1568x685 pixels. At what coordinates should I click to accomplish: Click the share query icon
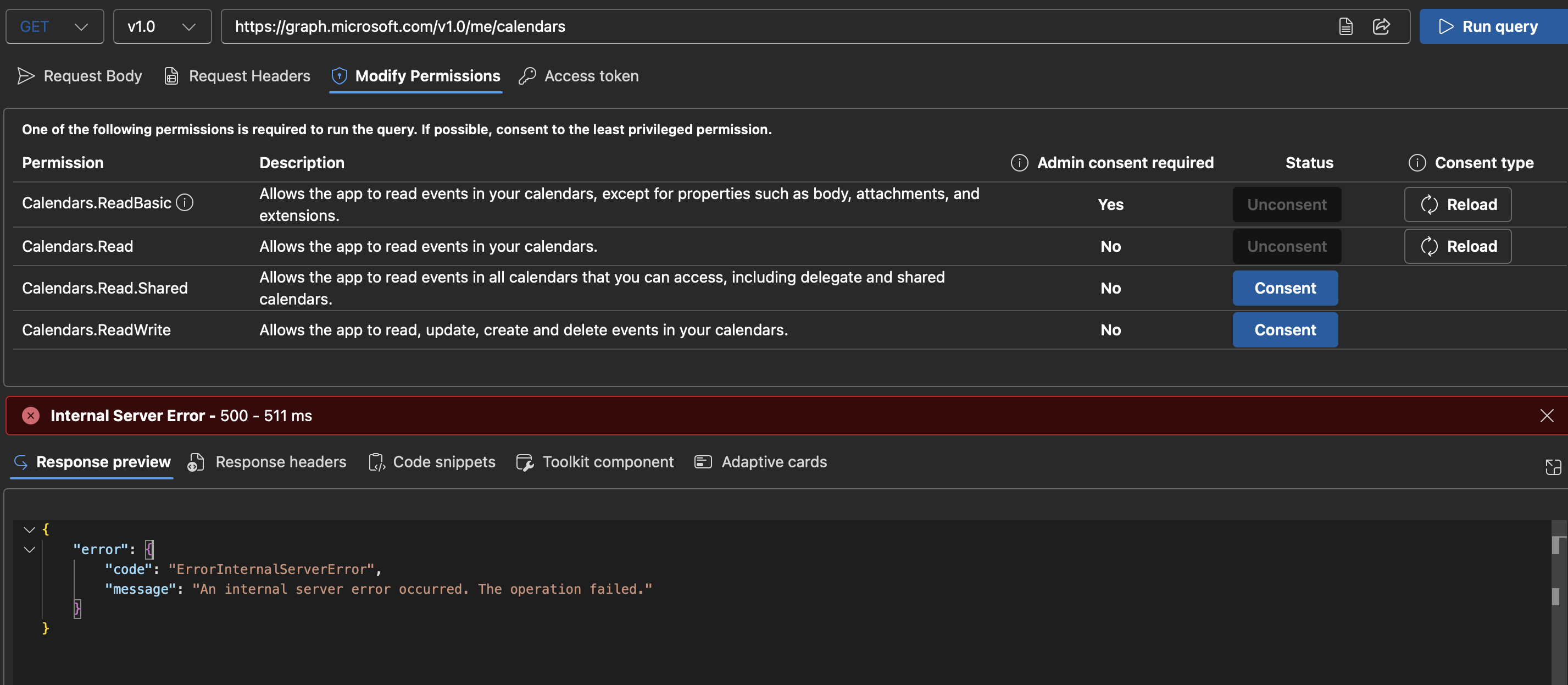click(1381, 26)
